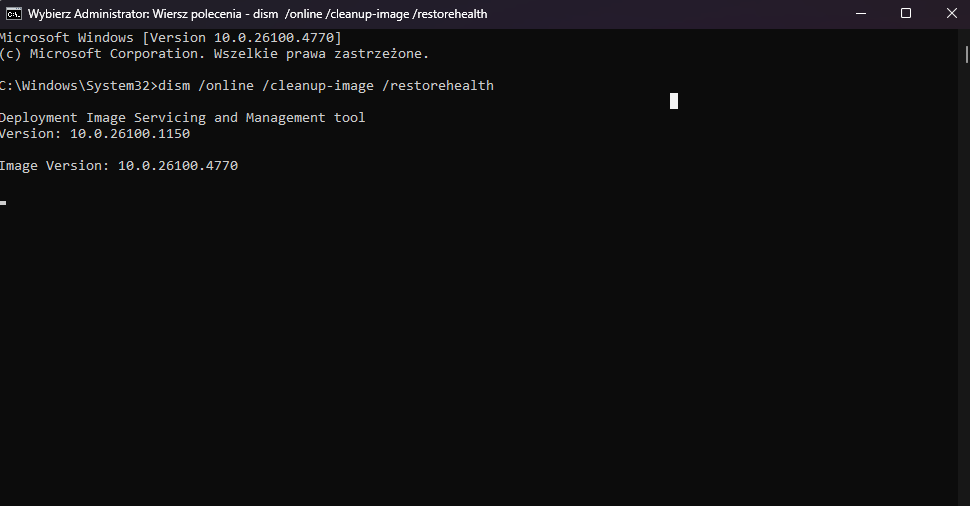
Task: Click the Deployment Image Servicing tool line
Action: pos(182,118)
